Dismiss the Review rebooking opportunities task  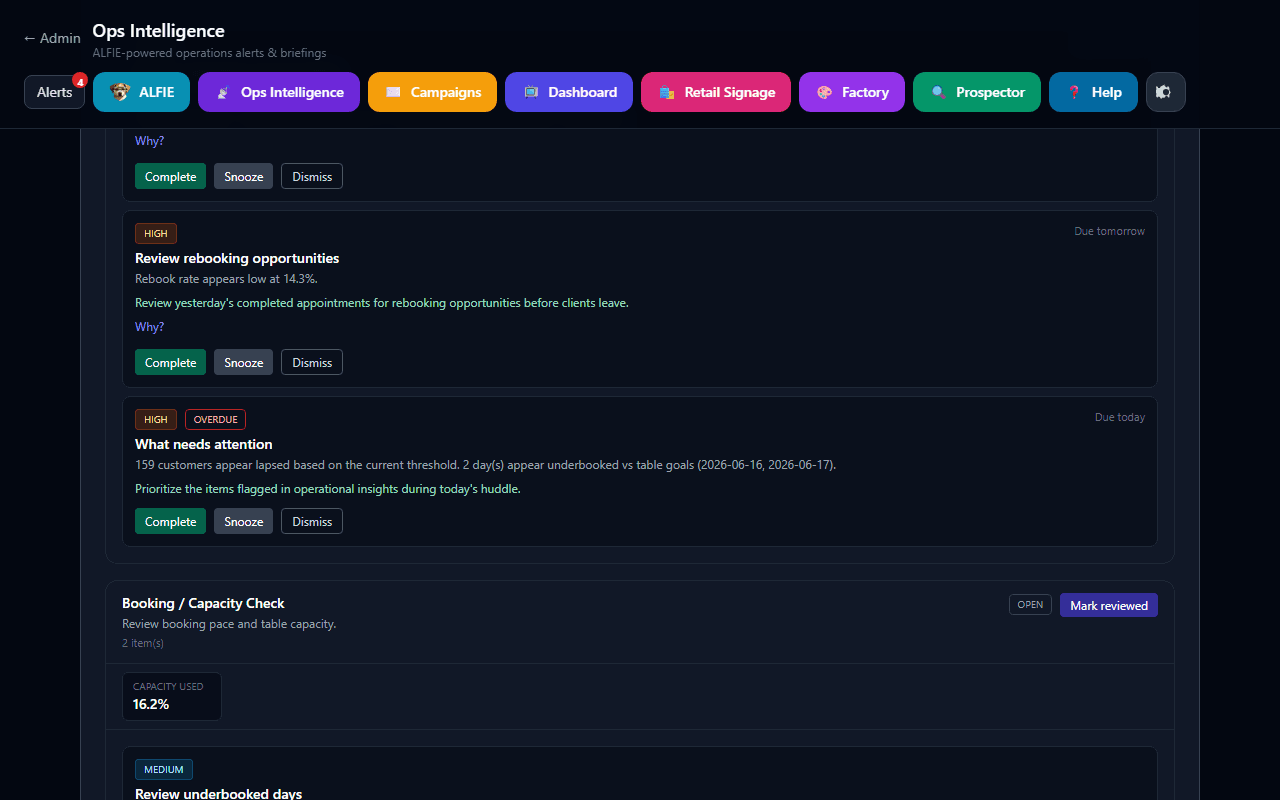point(312,362)
